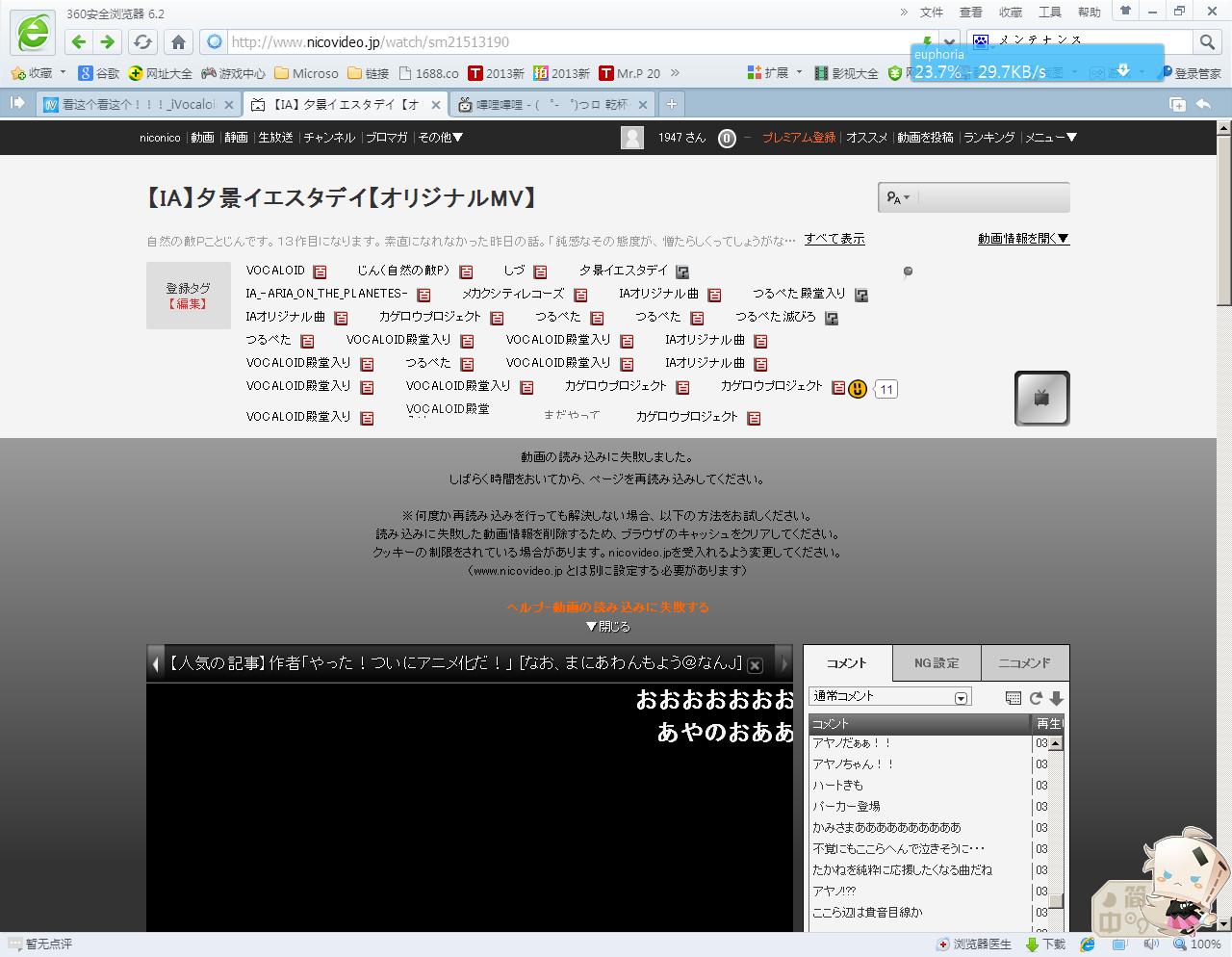Open the search type dropdown in the niconico search box
The width and height of the screenshot is (1232, 957).
coord(898,197)
